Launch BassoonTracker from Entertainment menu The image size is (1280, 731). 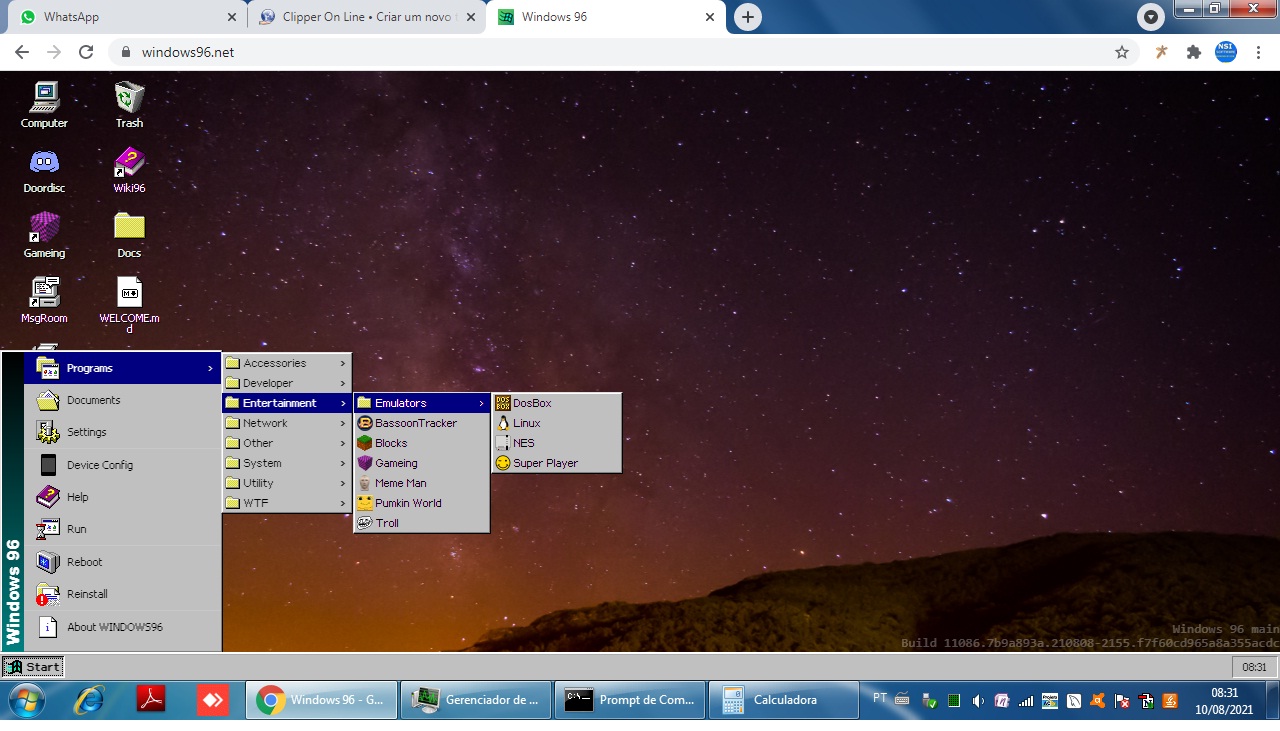click(x=422, y=423)
